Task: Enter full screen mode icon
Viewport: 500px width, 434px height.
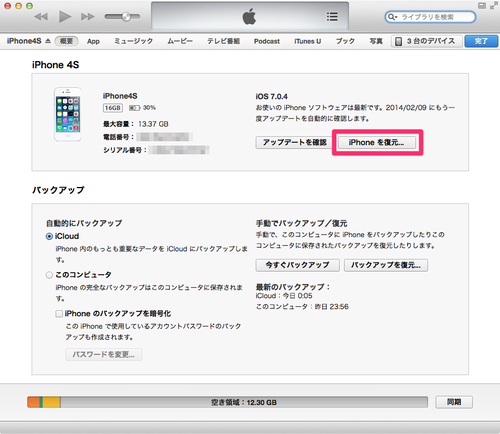Action: click(x=493, y=6)
